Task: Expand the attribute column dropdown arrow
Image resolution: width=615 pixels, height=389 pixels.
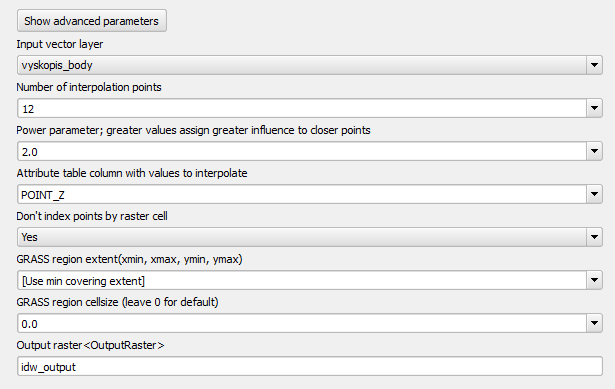Action: 594,194
